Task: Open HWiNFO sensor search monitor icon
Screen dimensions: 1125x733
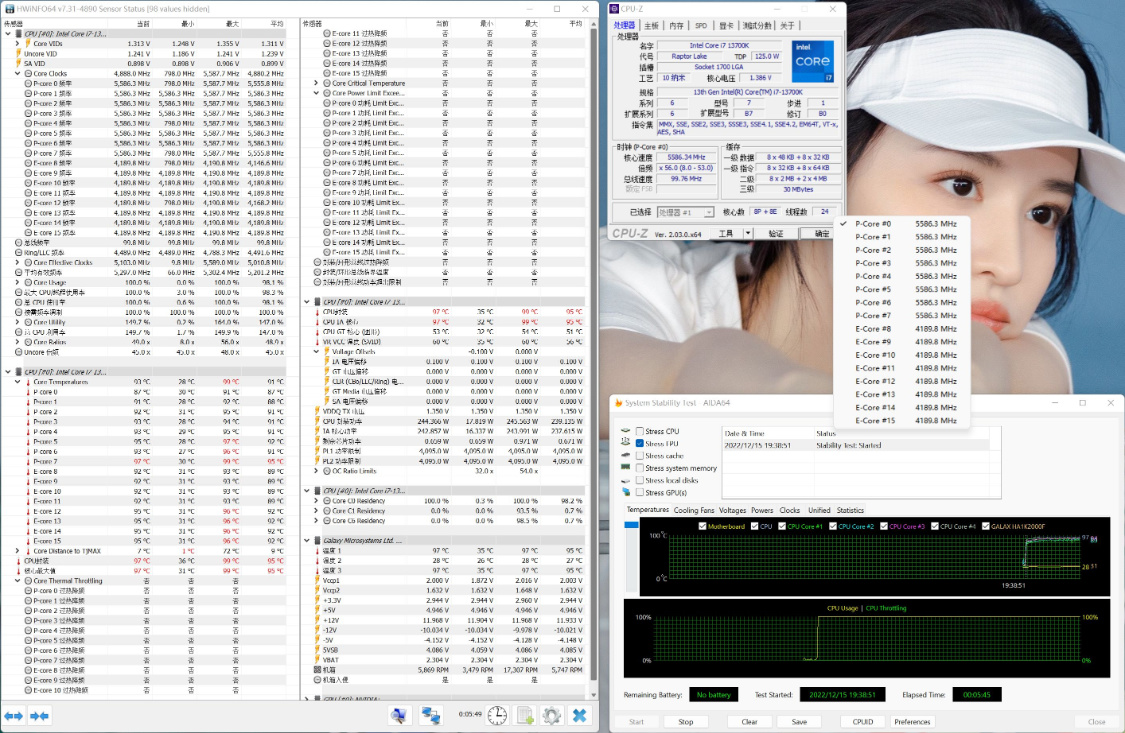Action: pyautogui.click(x=399, y=715)
